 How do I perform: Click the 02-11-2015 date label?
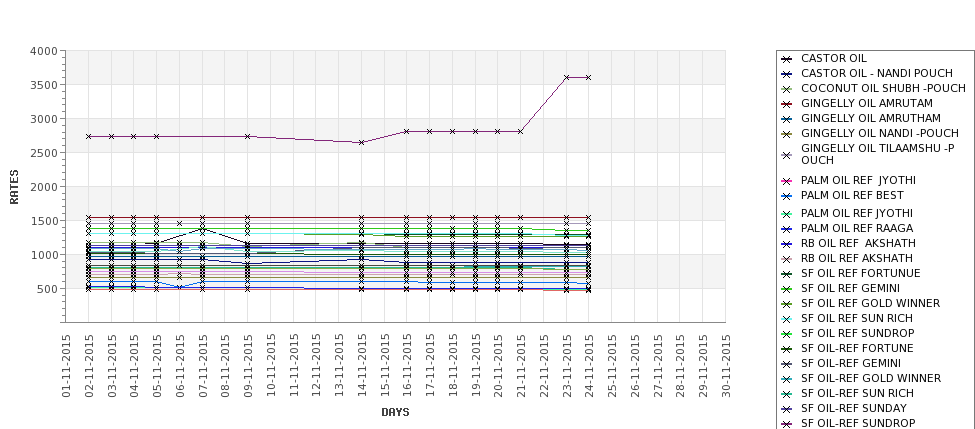88,366
